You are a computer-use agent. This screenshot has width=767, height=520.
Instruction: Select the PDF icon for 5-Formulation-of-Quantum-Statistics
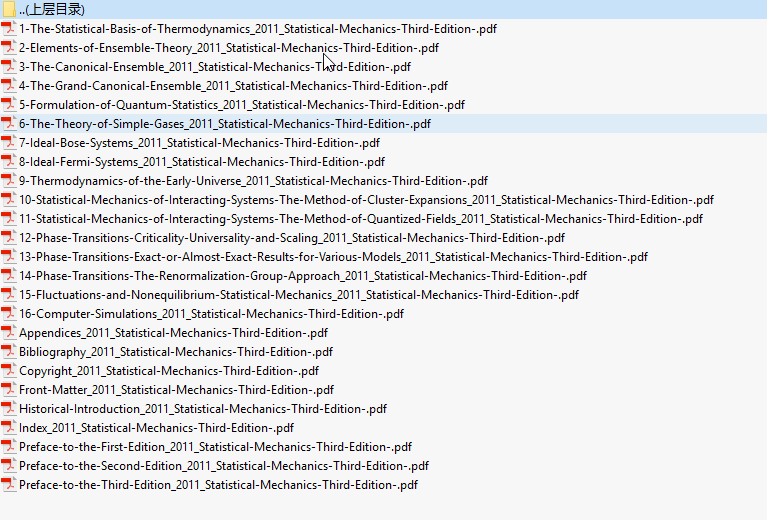tap(8, 105)
